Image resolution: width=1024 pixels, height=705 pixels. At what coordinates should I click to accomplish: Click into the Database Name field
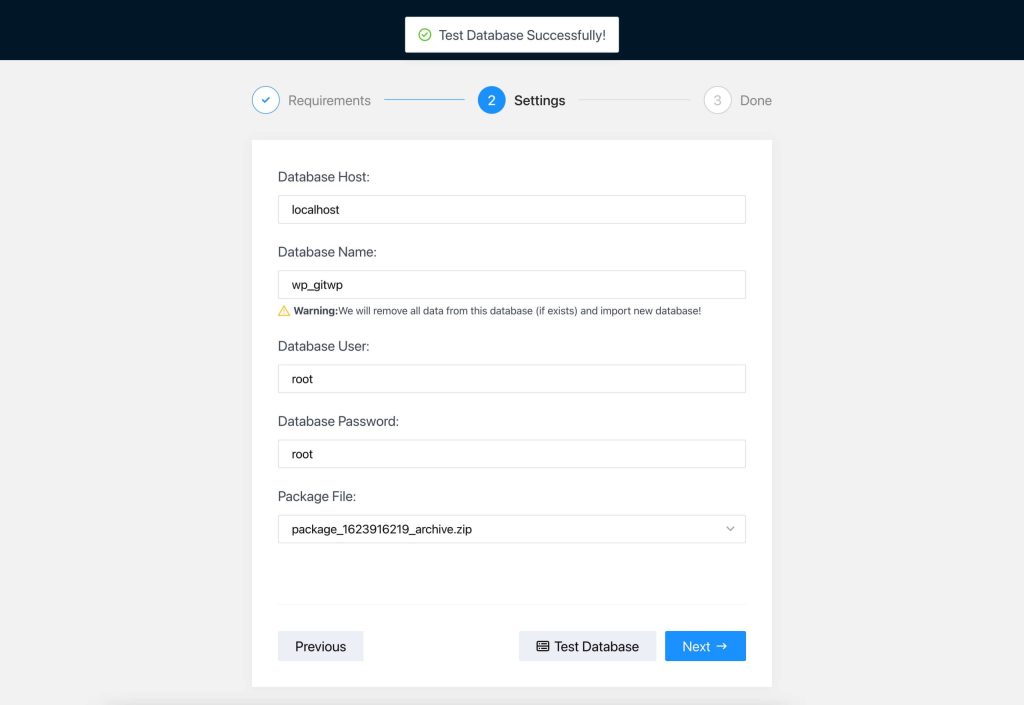pyautogui.click(x=511, y=285)
